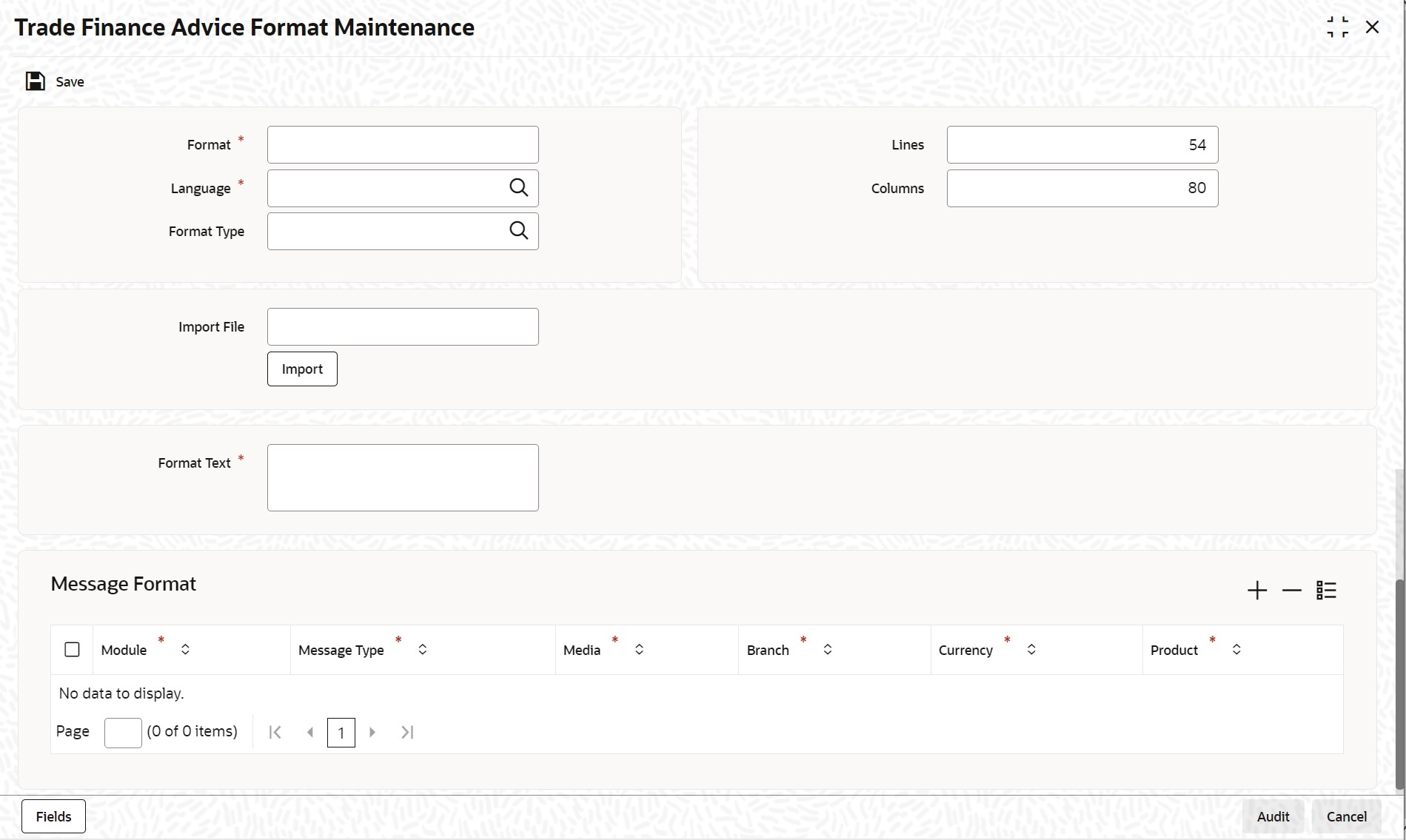Jump to the last page of results

(x=406, y=732)
